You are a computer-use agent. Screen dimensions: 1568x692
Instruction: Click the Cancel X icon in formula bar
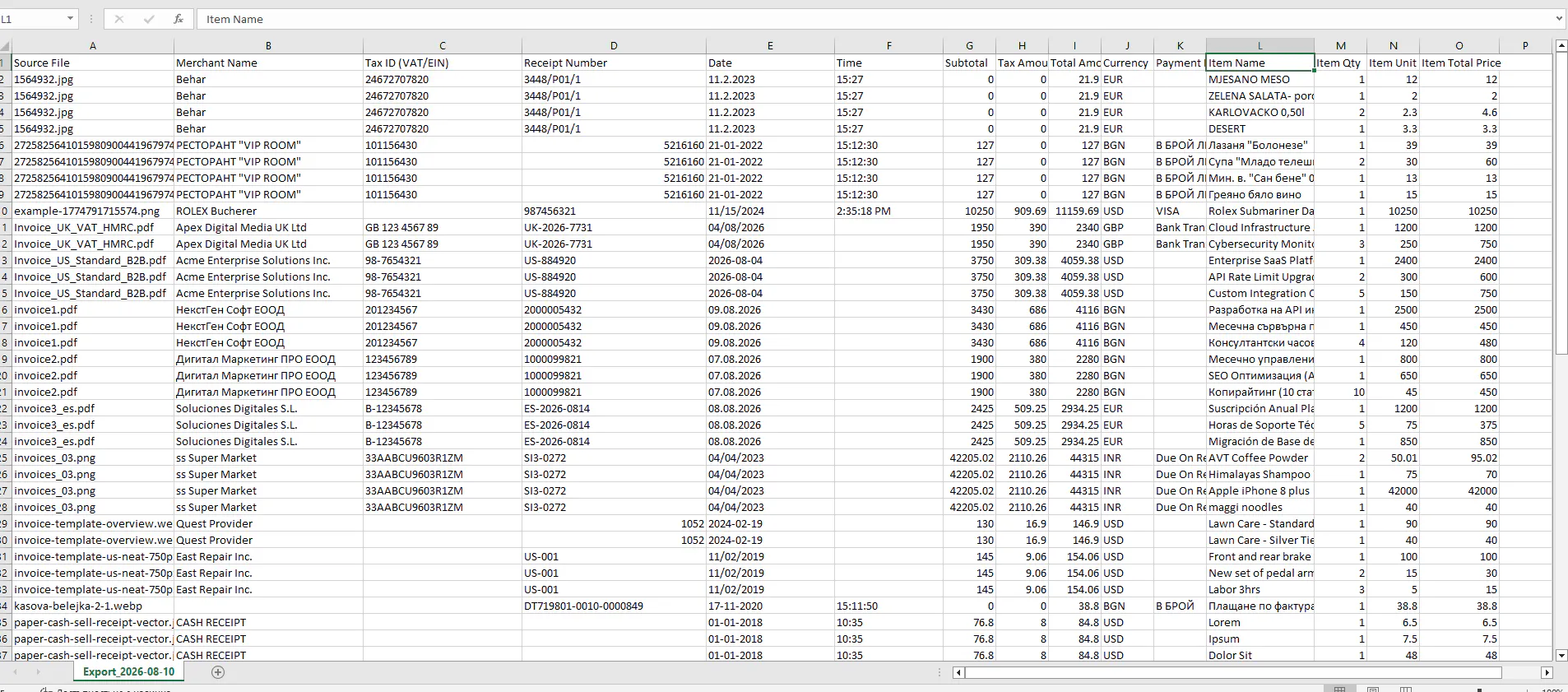pyautogui.click(x=119, y=19)
